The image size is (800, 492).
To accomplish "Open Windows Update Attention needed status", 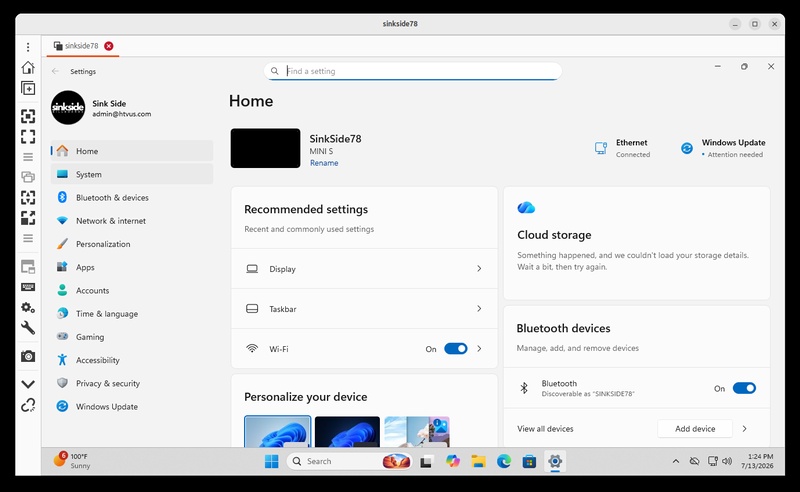I will point(723,148).
